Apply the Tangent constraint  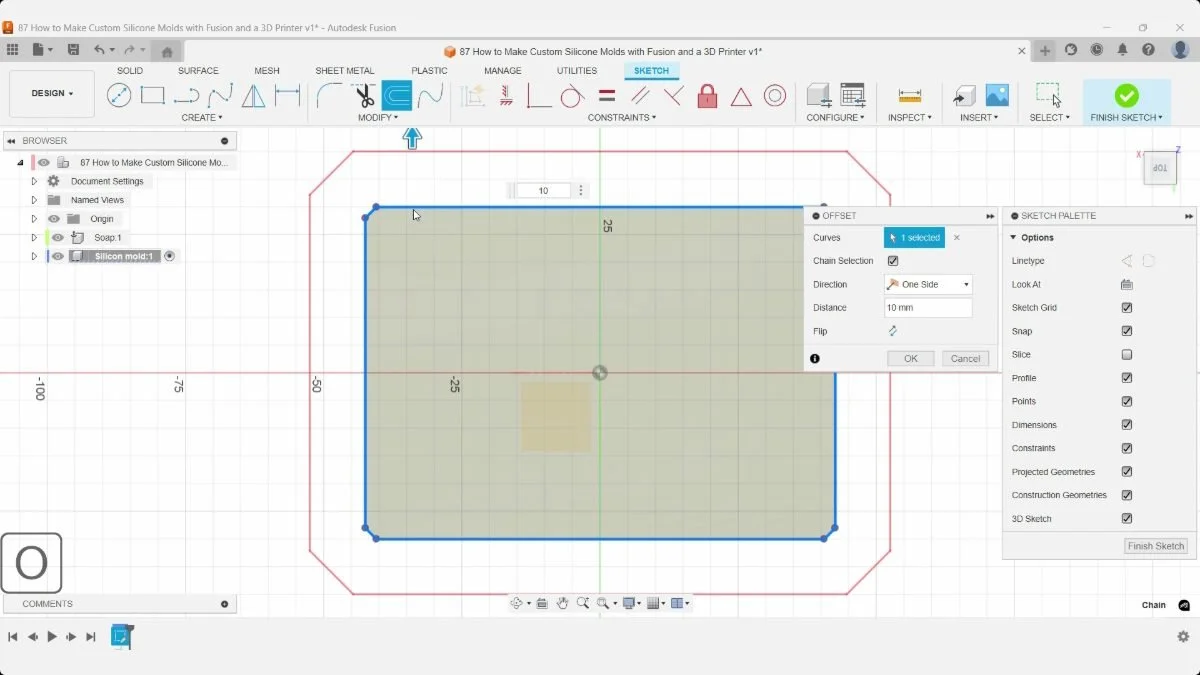tap(572, 96)
